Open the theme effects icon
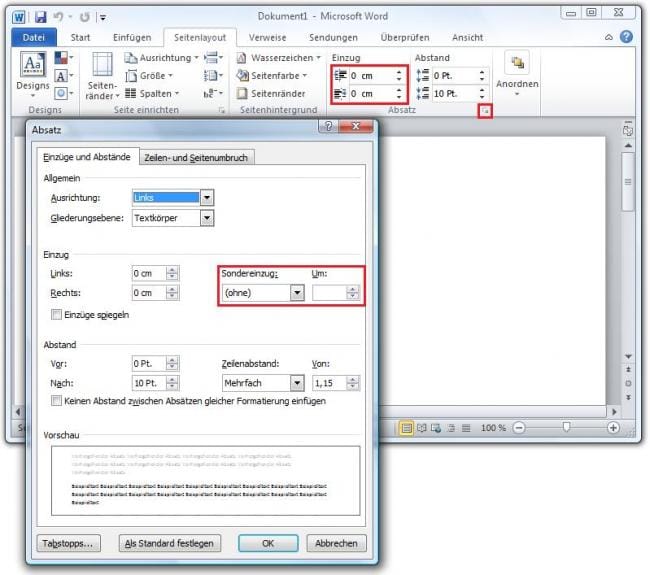Image resolution: width=650 pixels, height=575 pixels. [x=64, y=93]
